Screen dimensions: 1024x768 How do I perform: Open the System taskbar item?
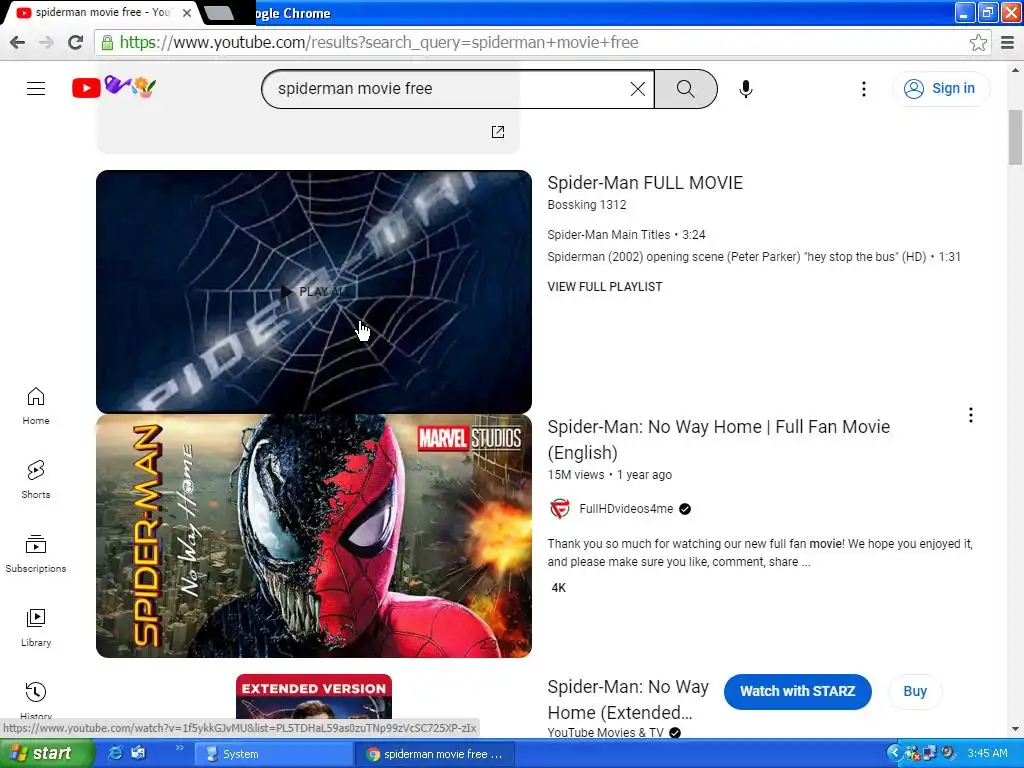pyautogui.click(x=275, y=754)
